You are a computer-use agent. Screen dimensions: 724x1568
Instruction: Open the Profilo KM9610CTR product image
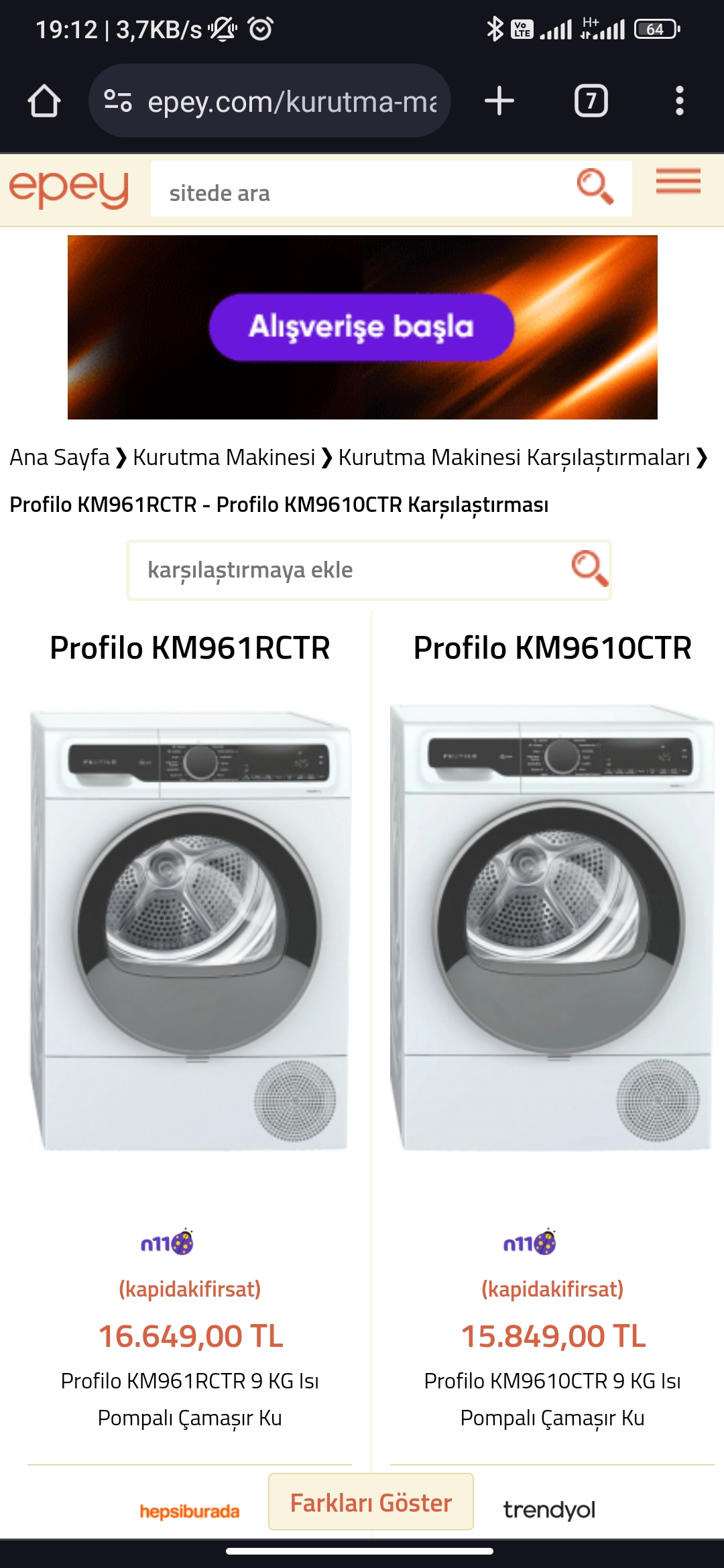[552, 928]
